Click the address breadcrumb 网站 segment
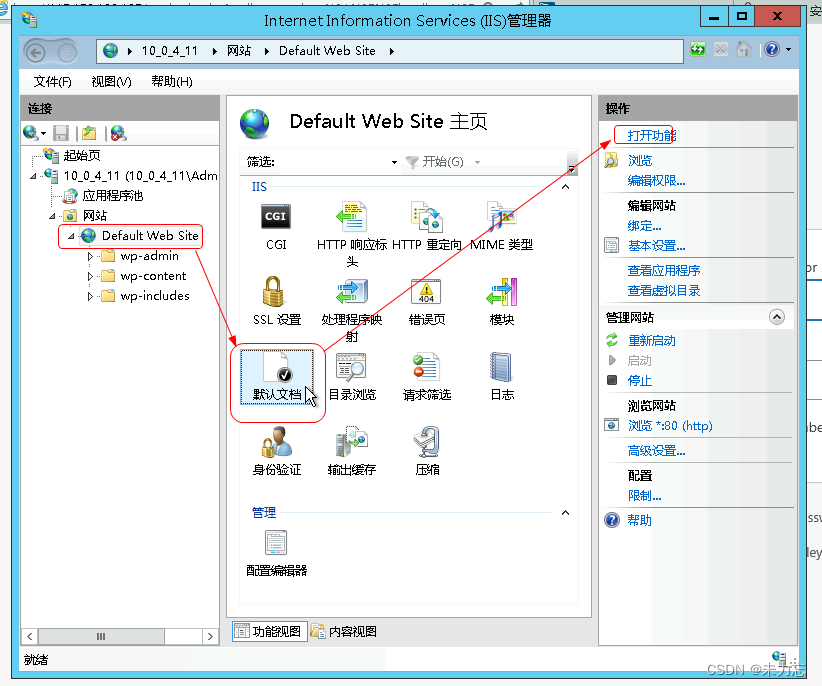This screenshot has width=822, height=686. click(x=239, y=51)
